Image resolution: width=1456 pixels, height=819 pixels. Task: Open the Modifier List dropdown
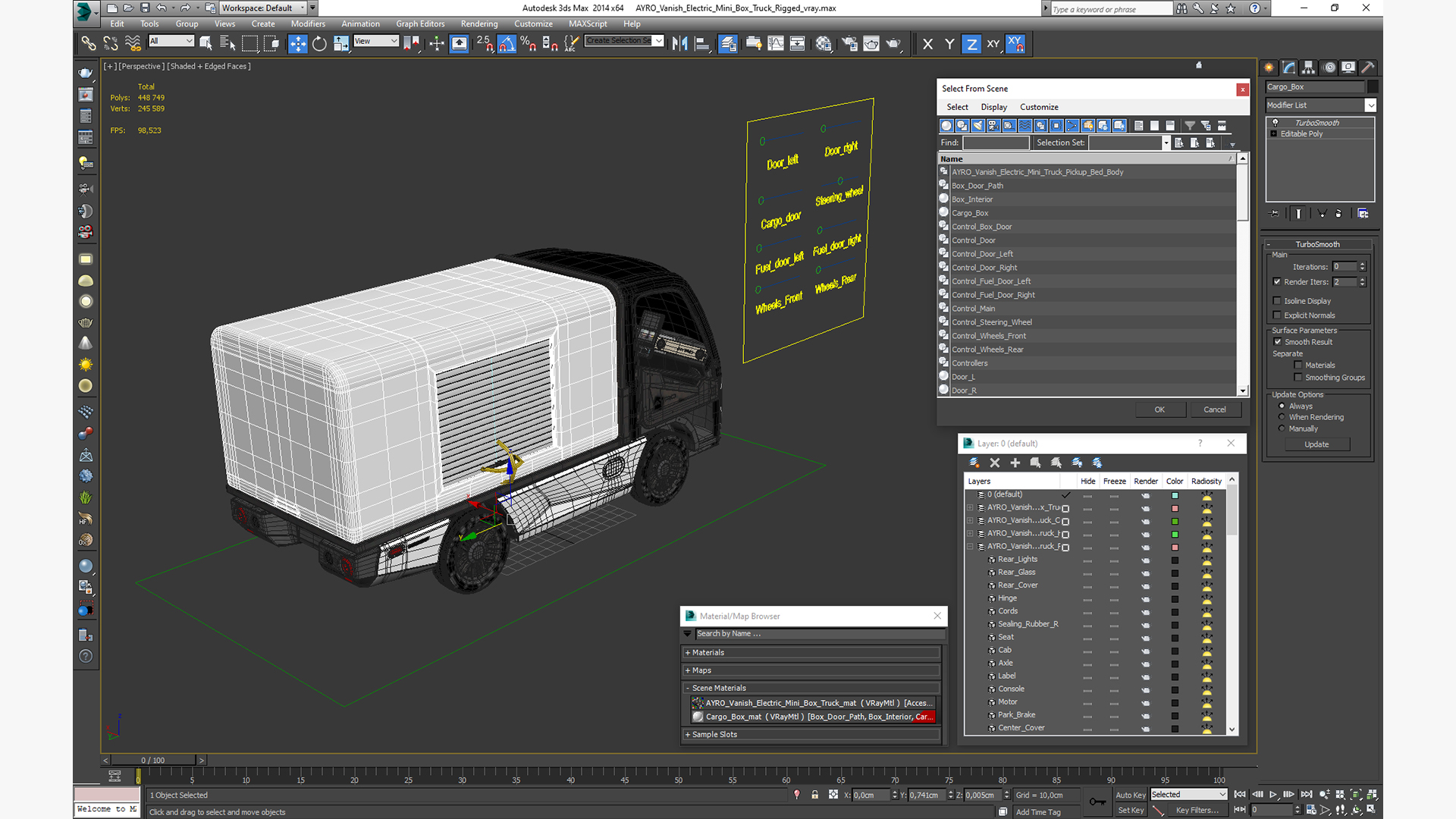[1370, 105]
